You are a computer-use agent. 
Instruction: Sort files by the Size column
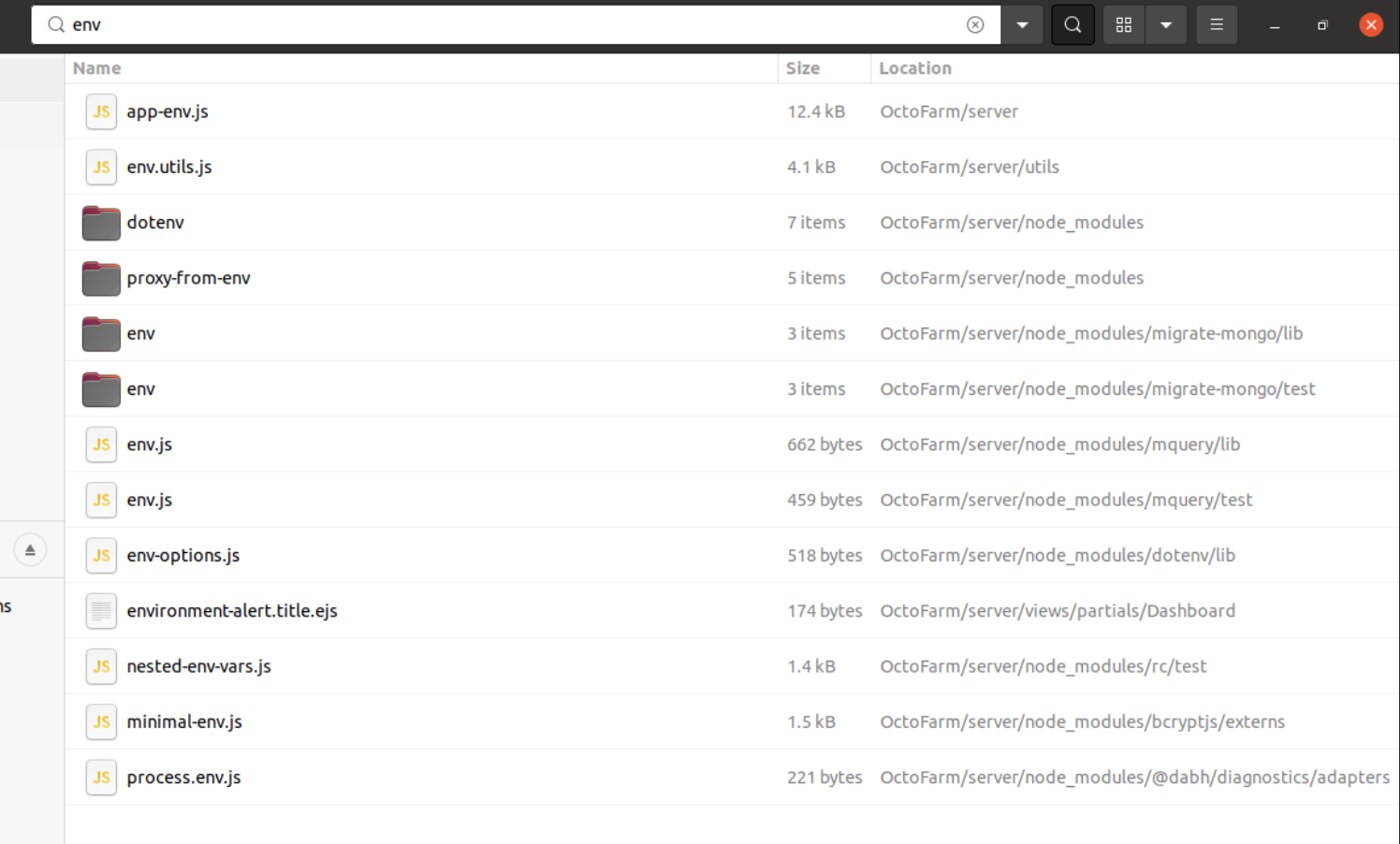pyautogui.click(x=803, y=67)
